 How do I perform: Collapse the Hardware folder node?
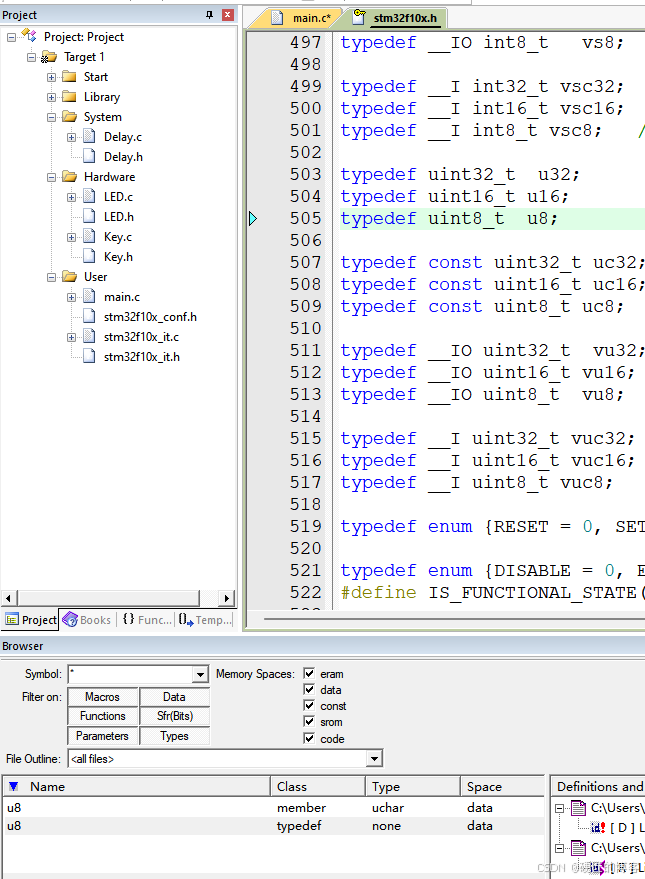click(52, 177)
